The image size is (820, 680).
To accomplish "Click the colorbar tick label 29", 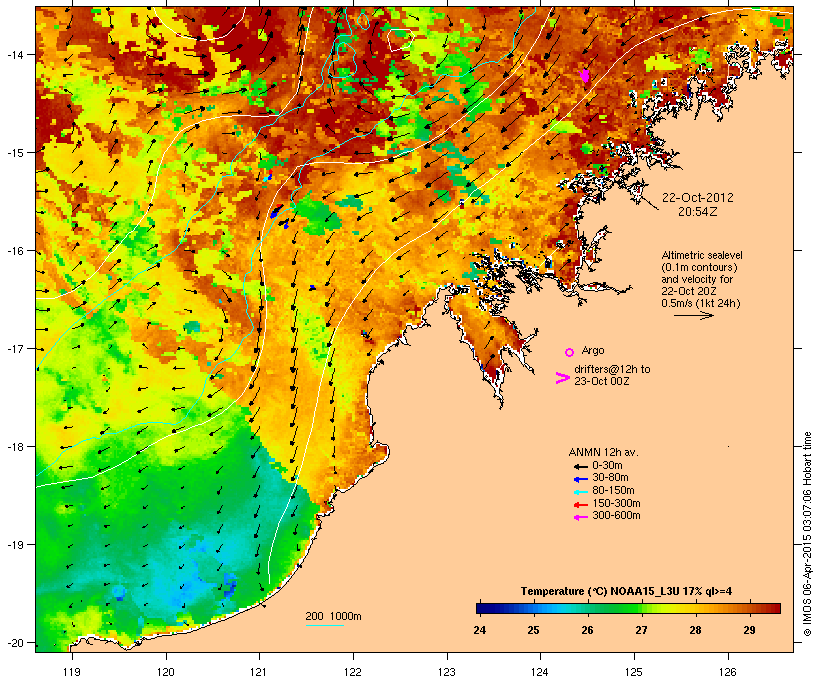I will tap(749, 630).
